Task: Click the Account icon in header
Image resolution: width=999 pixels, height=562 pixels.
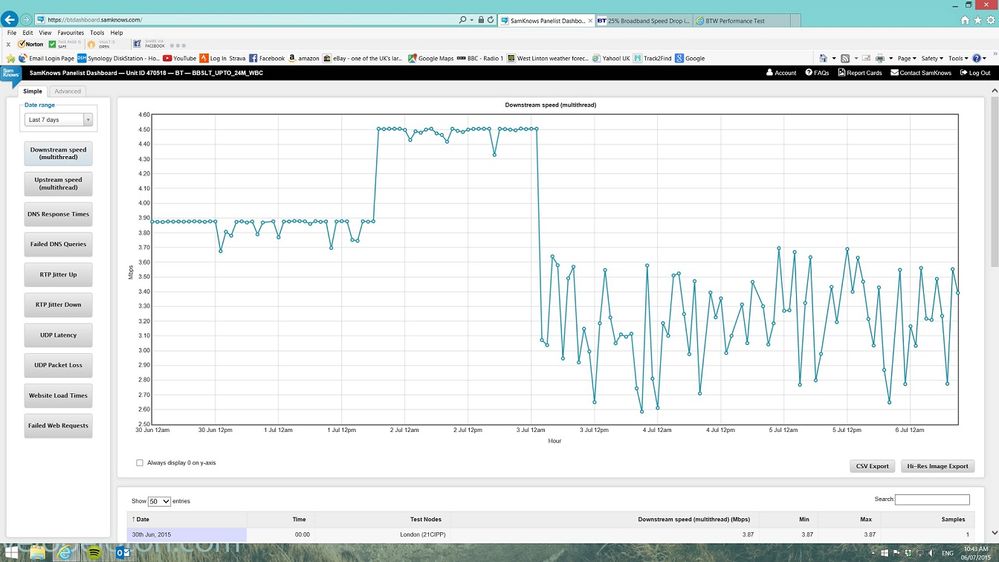Action: click(770, 73)
